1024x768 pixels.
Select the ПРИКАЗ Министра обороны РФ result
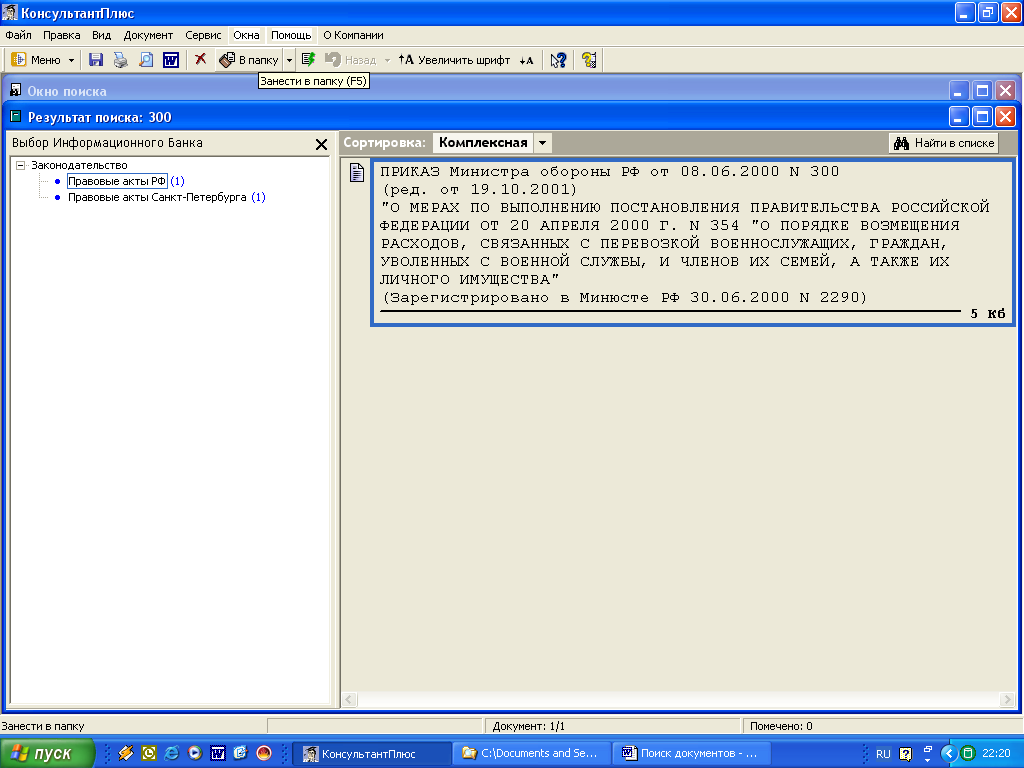(x=692, y=242)
